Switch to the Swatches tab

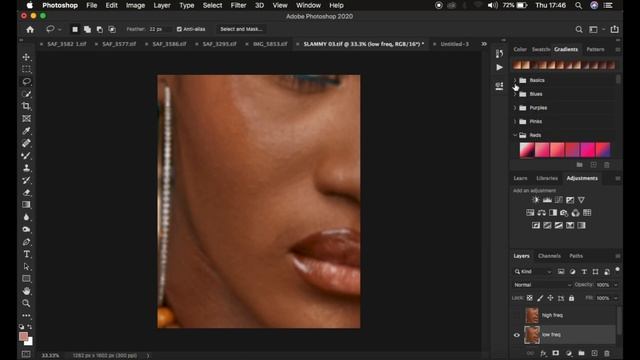pyautogui.click(x=541, y=49)
